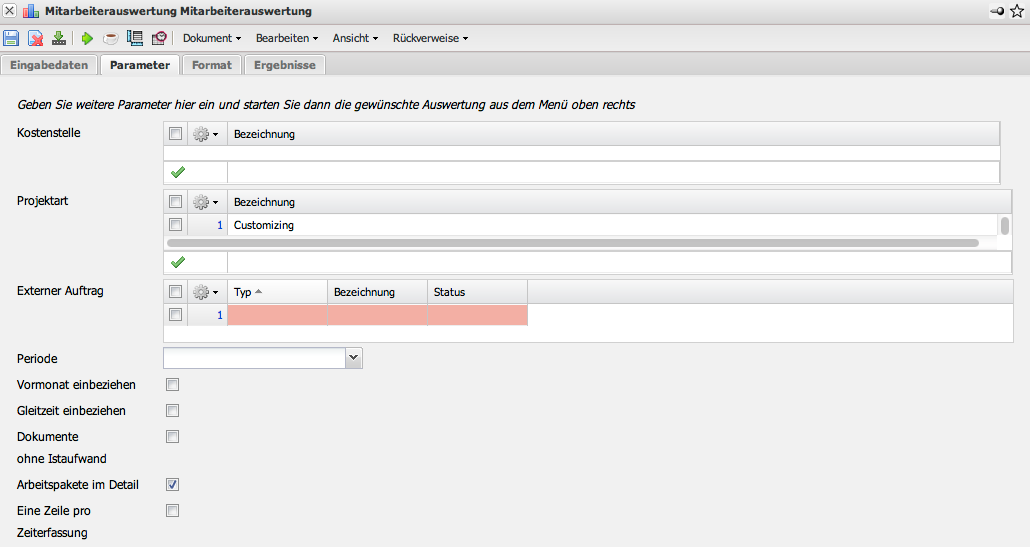This screenshot has height=547, width=1030.
Task: Switch to the Ergebnisse tab
Action: click(x=284, y=65)
